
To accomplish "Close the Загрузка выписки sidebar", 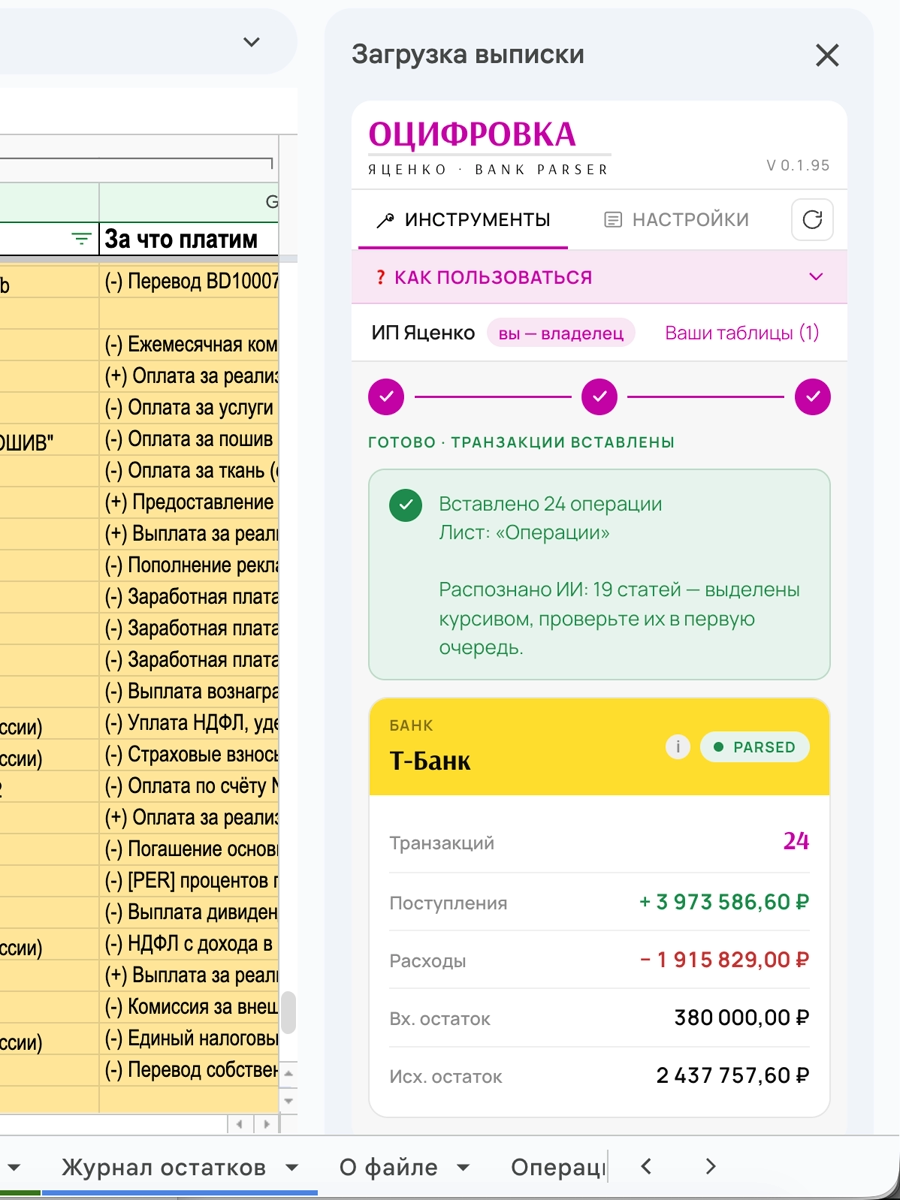I will (827, 56).
